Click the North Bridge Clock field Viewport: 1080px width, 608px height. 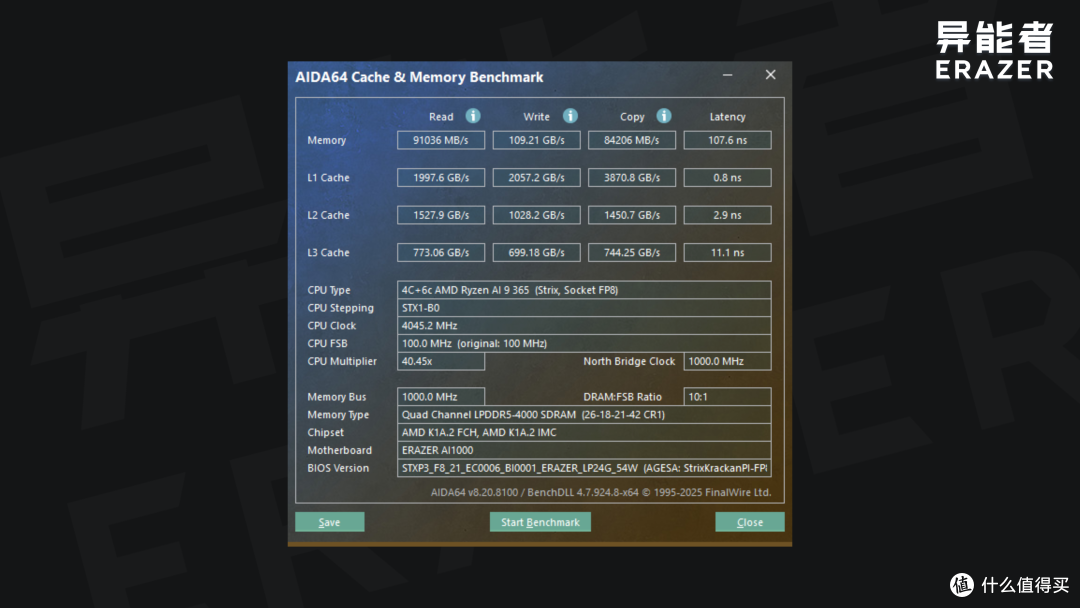pos(727,361)
